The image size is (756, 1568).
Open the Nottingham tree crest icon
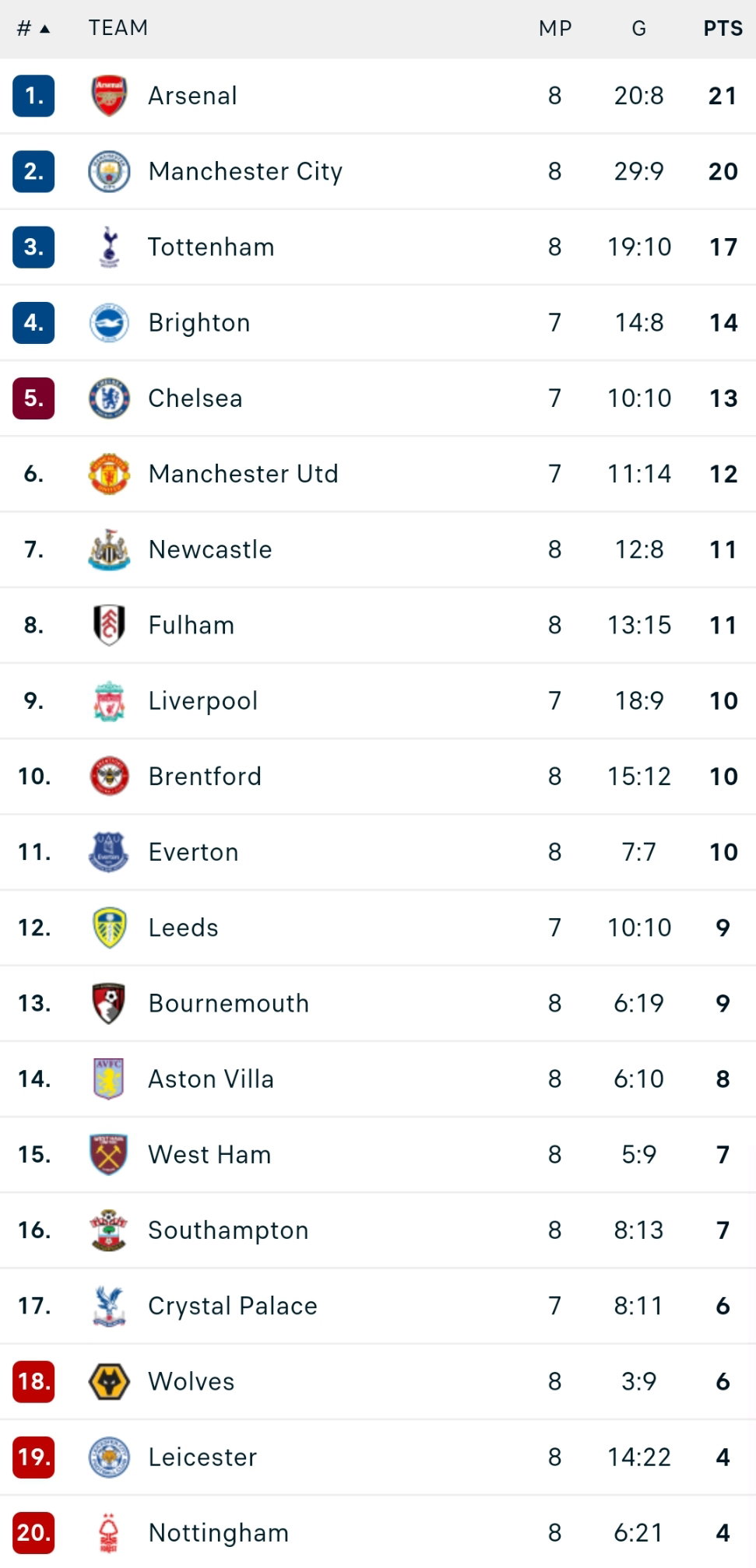tap(109, 1532)
